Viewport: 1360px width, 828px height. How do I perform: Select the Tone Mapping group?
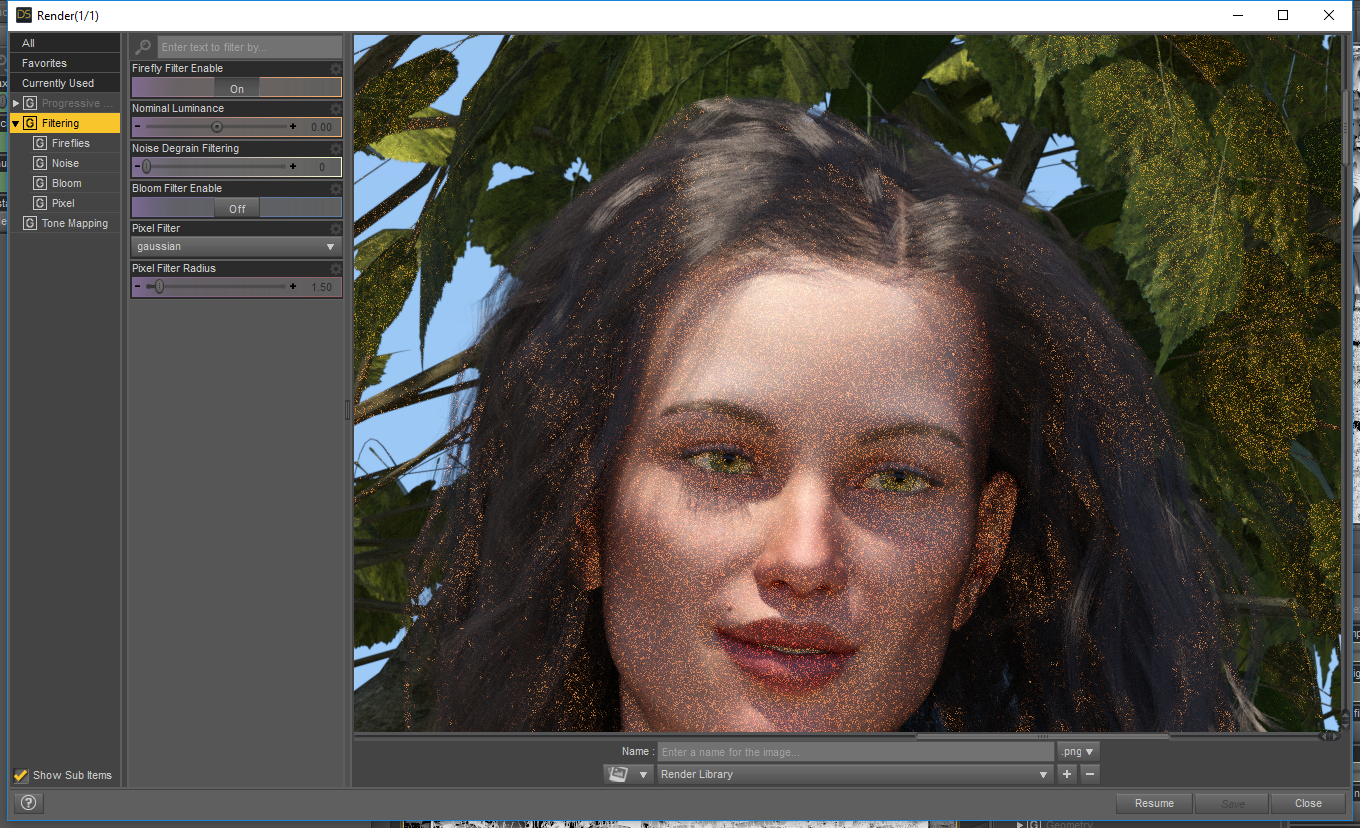[x=75, y=223]
